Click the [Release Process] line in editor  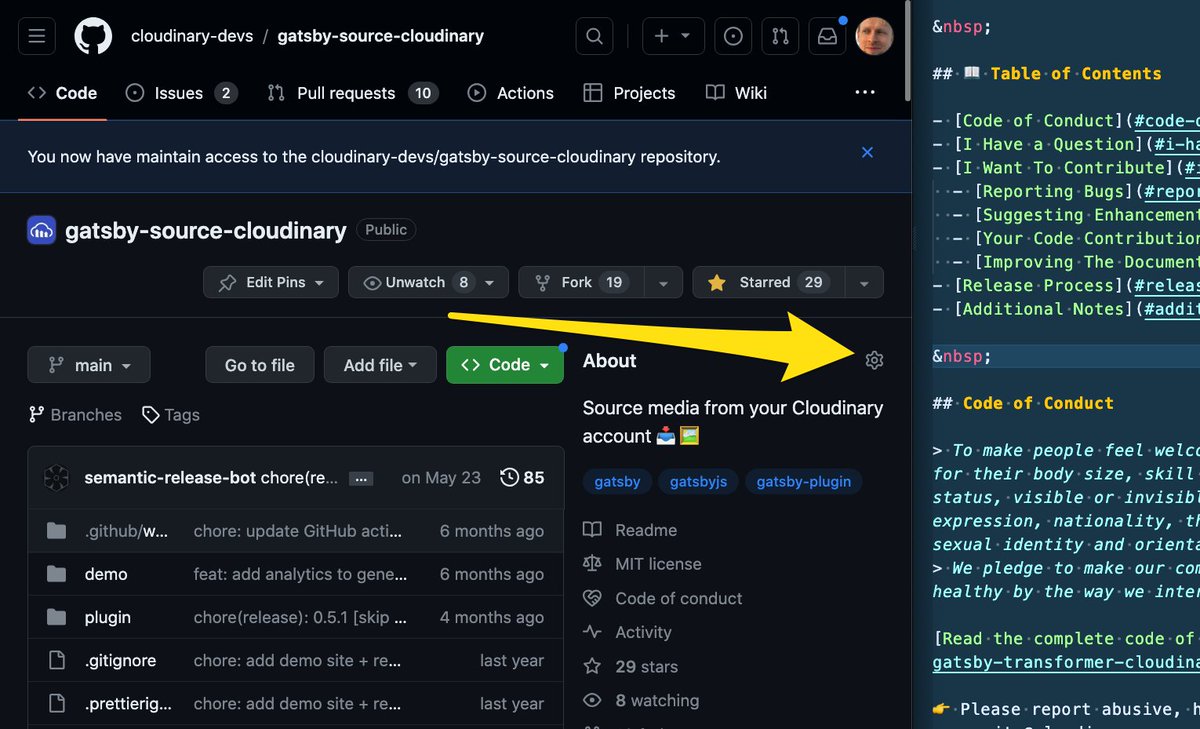[1066, 285]
